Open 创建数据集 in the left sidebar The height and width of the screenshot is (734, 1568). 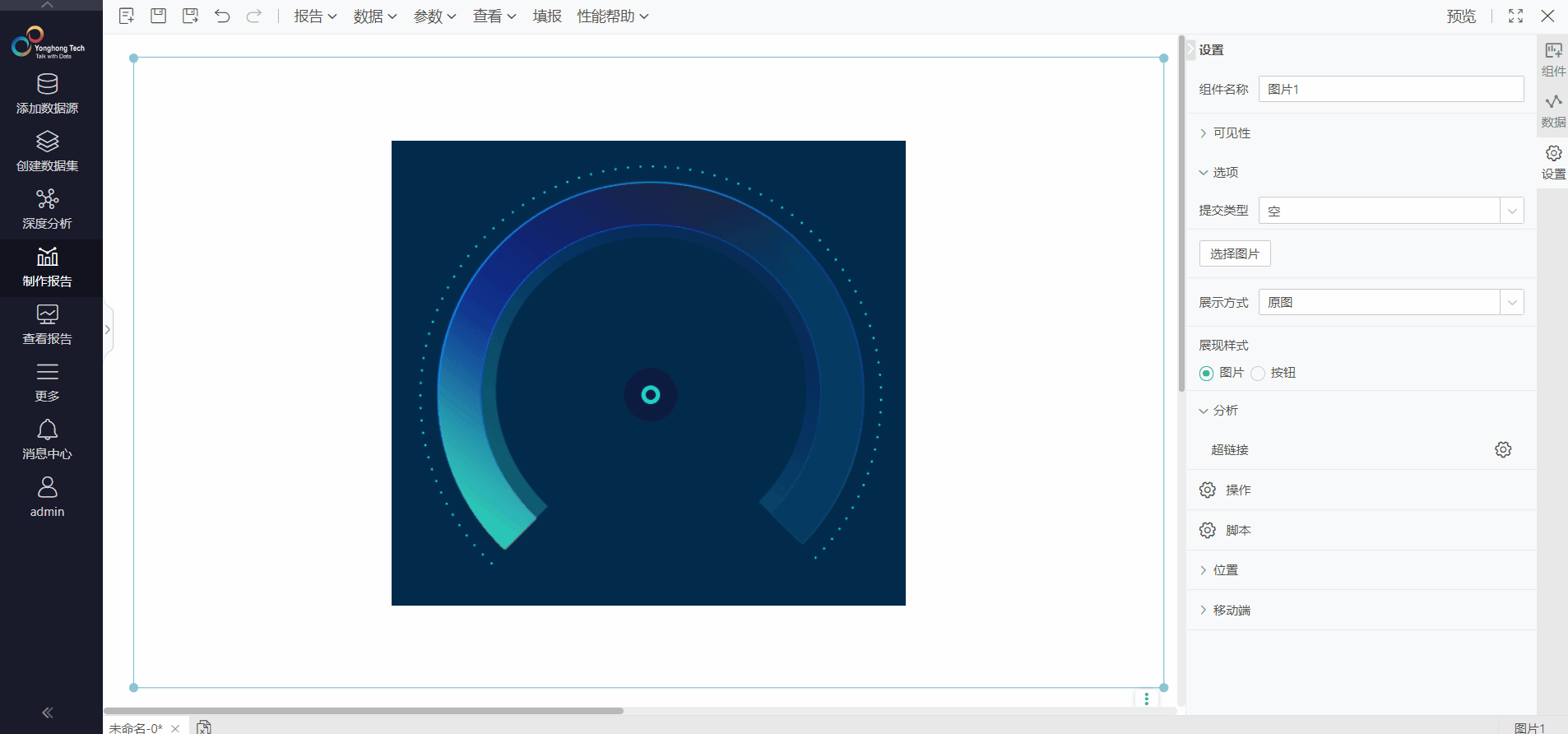[48, 152]
